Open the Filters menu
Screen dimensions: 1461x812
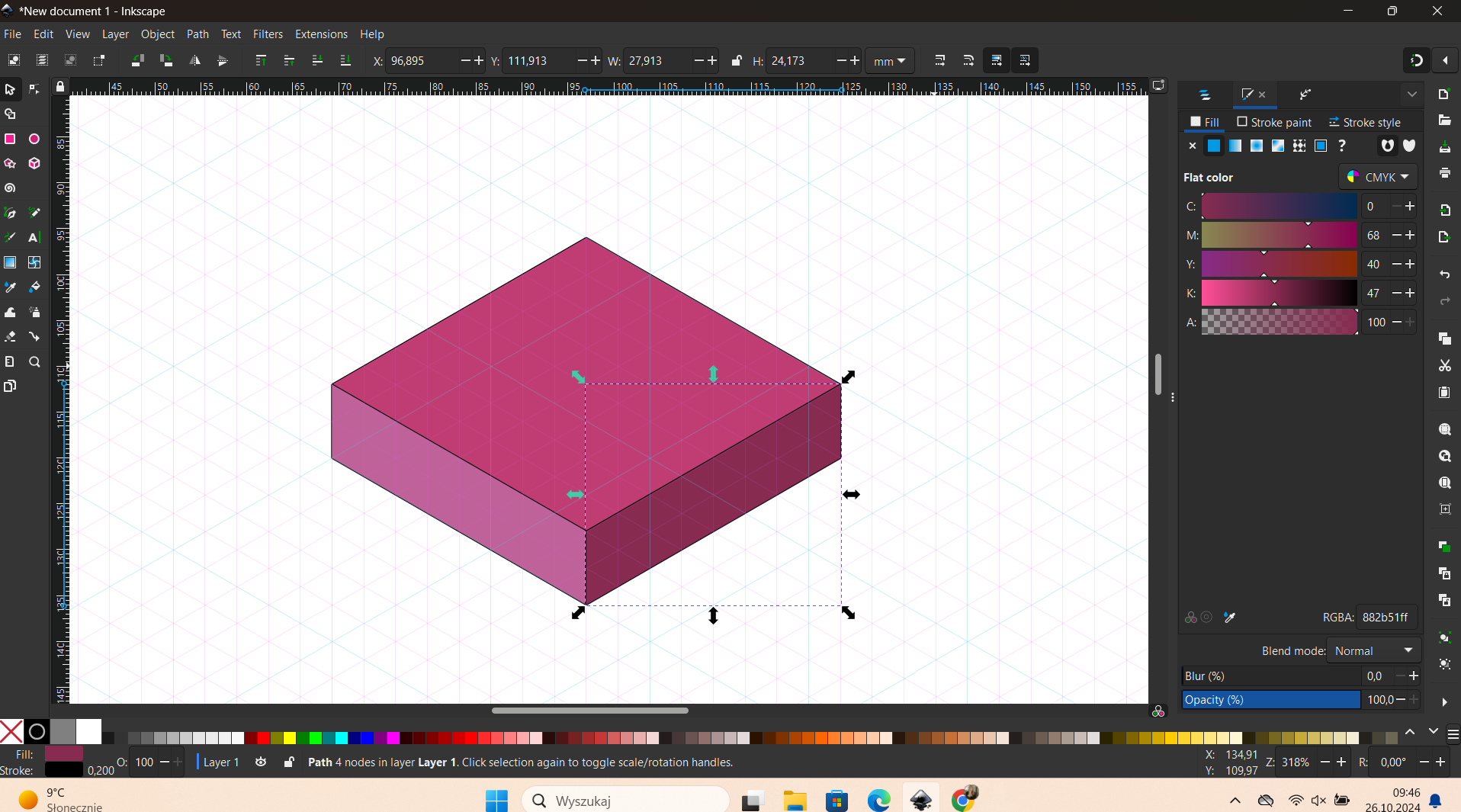[268, 34]
